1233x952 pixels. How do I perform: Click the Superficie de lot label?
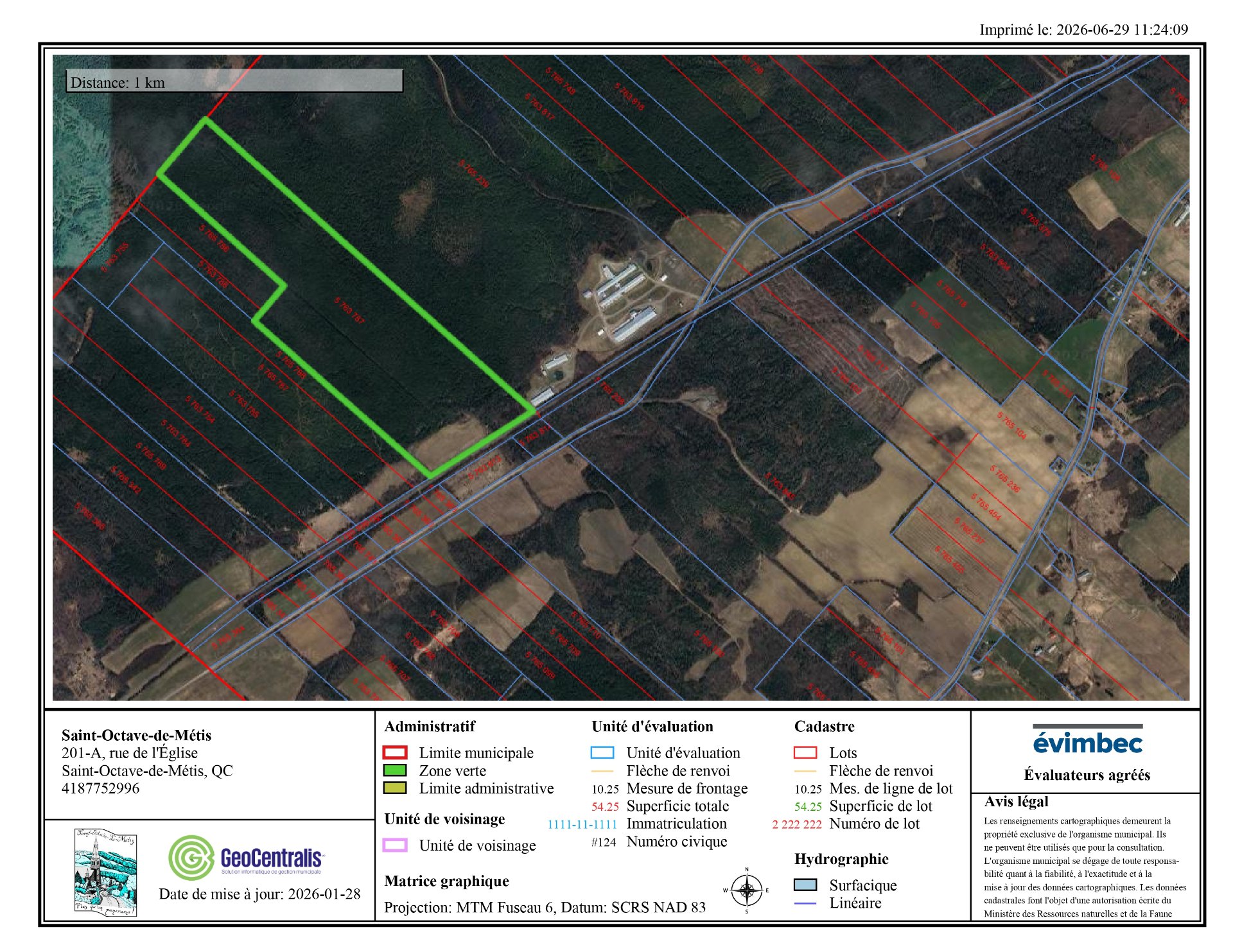[x=880, y=806]
